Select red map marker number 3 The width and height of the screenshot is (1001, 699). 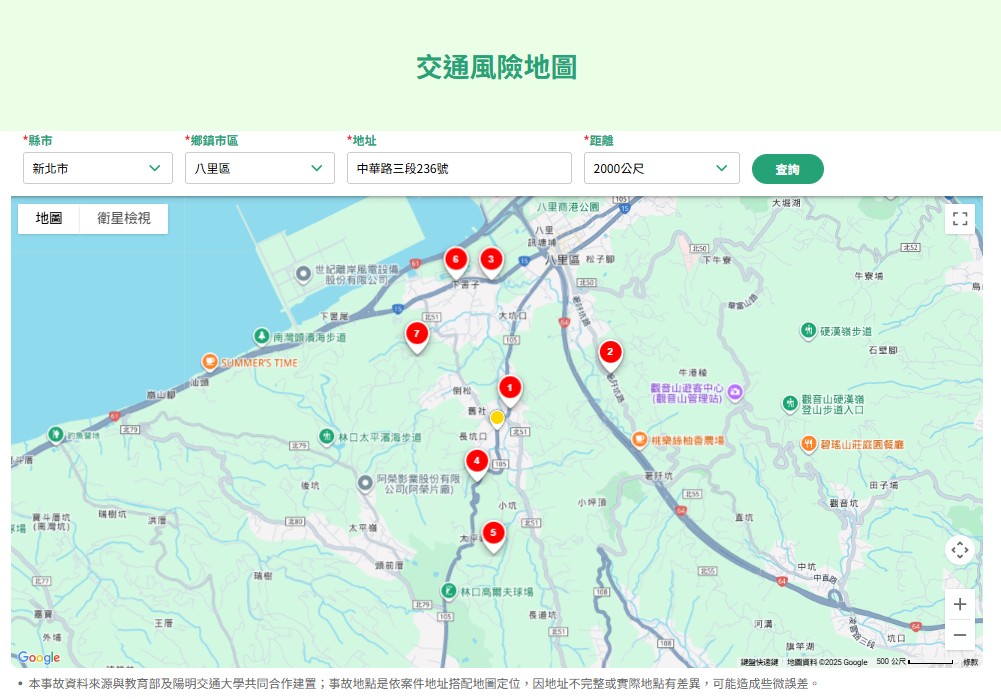491,260
